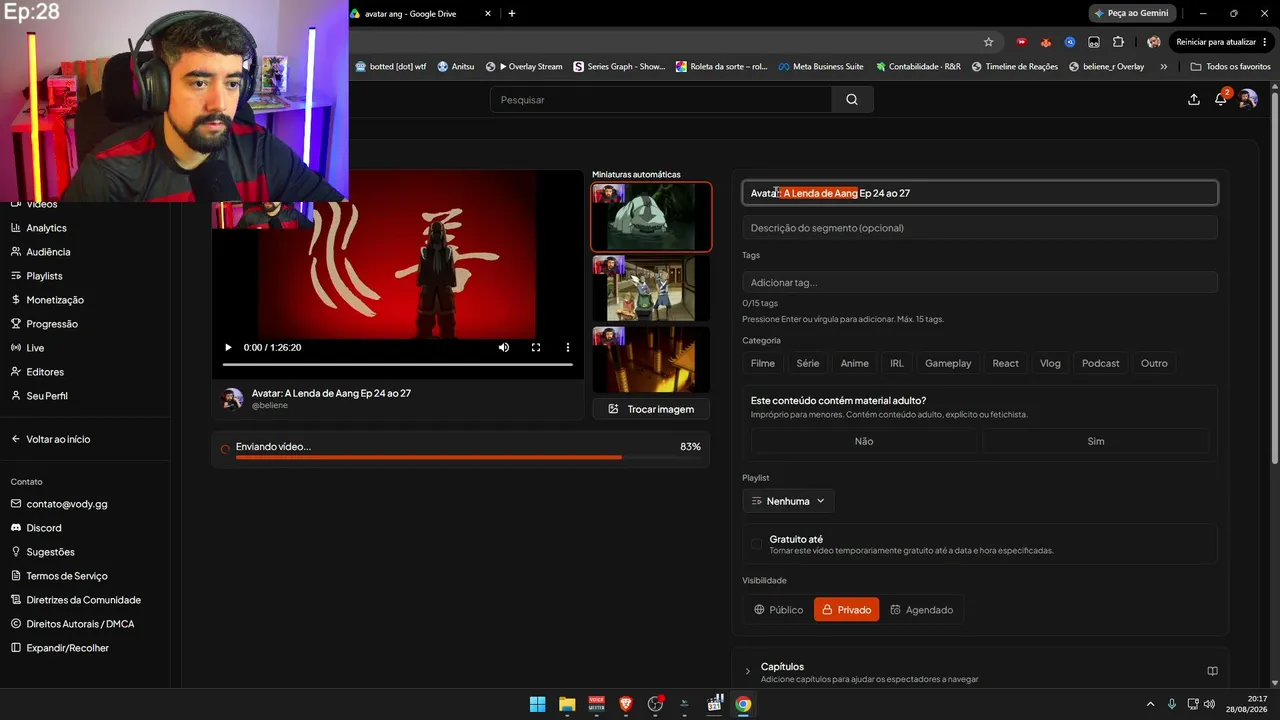The height and width of the screenshot is (720, 1280).
Task: Select Podcast category
Action: pos(1101,363)
